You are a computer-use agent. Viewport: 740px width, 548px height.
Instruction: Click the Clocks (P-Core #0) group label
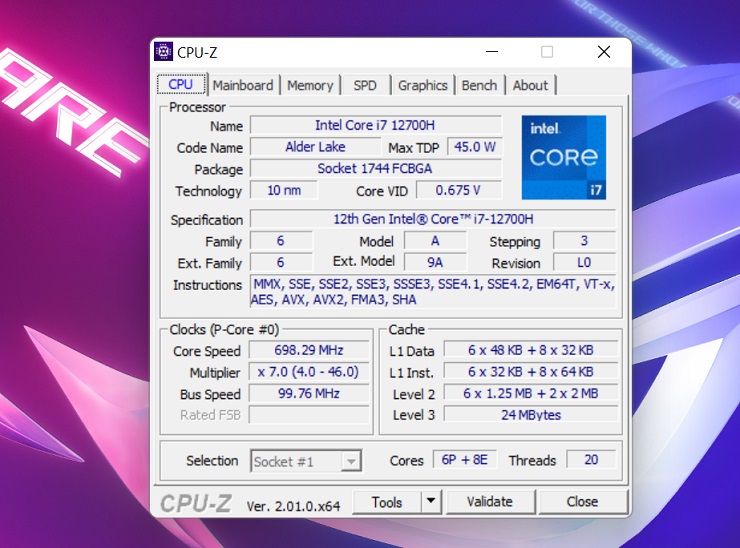coord(224,329)
